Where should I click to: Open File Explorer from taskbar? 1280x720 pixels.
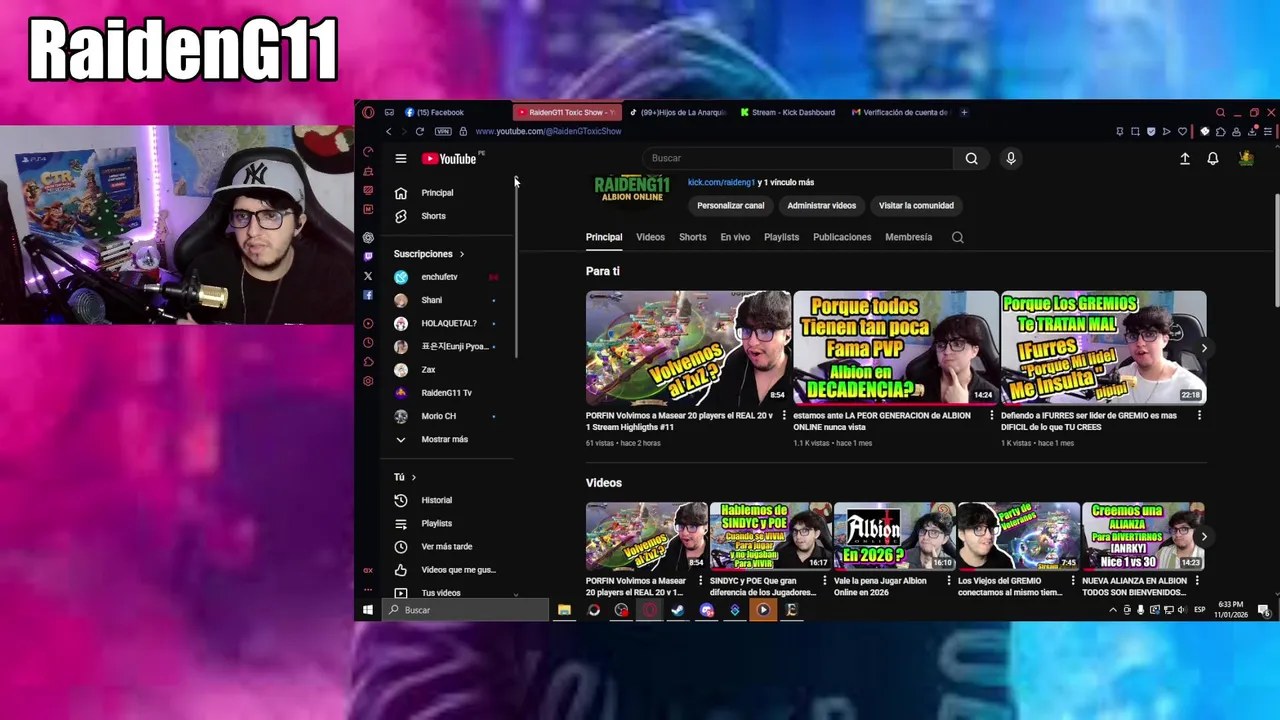(x=564, y=610)
